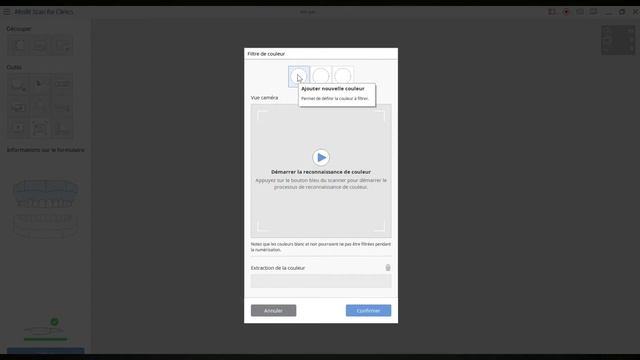Click the 'Ajouter nouvelle couleur' tooltip title
This screenshot has width=640, height=360.
tap(333, 89)
